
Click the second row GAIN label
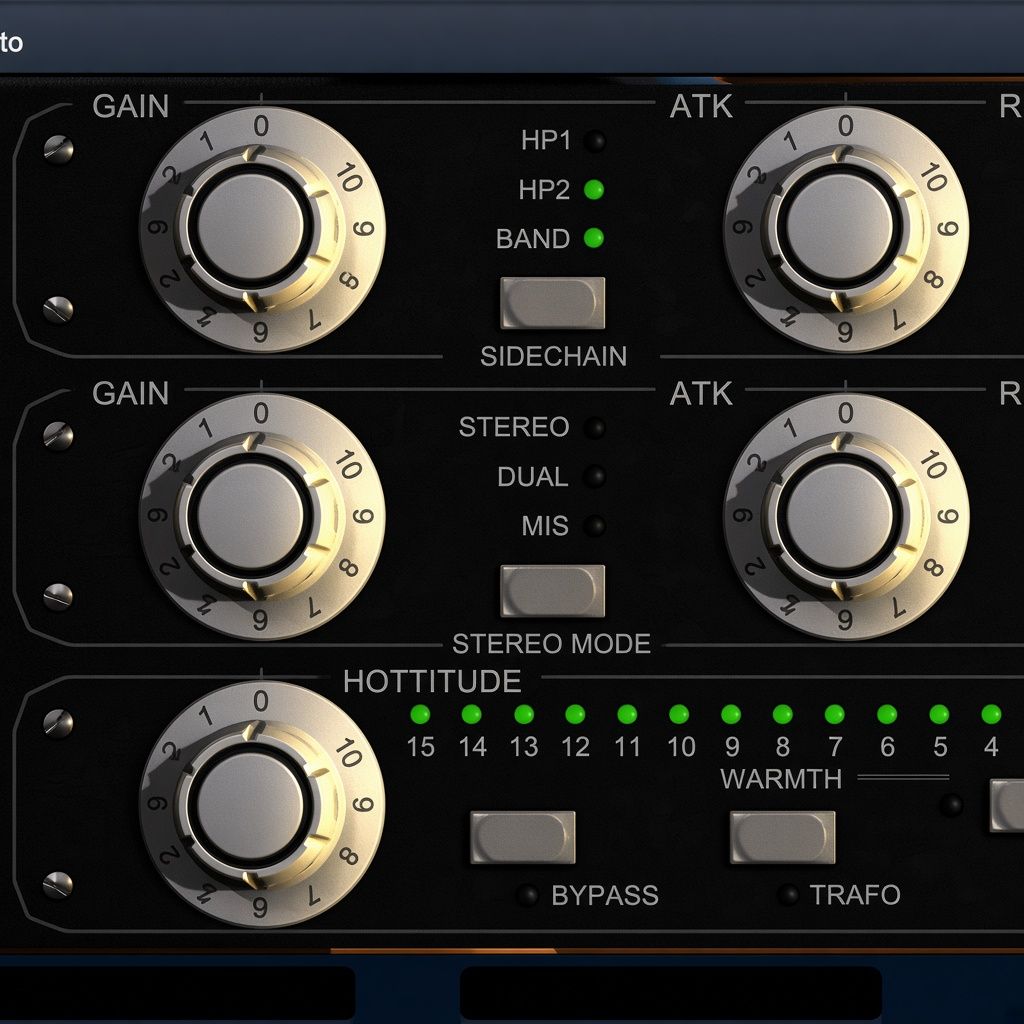[x=131, y=393]
